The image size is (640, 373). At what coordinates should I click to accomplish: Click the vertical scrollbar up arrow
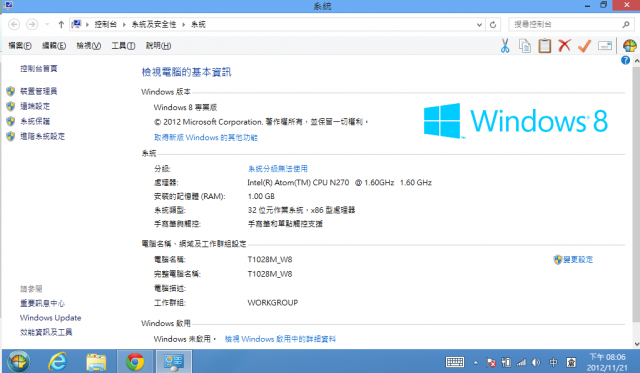(637, 61)
